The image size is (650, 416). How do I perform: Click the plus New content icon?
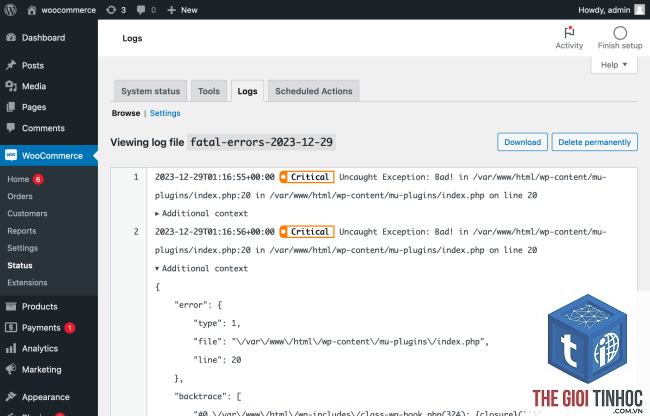(x=171, y=10)
